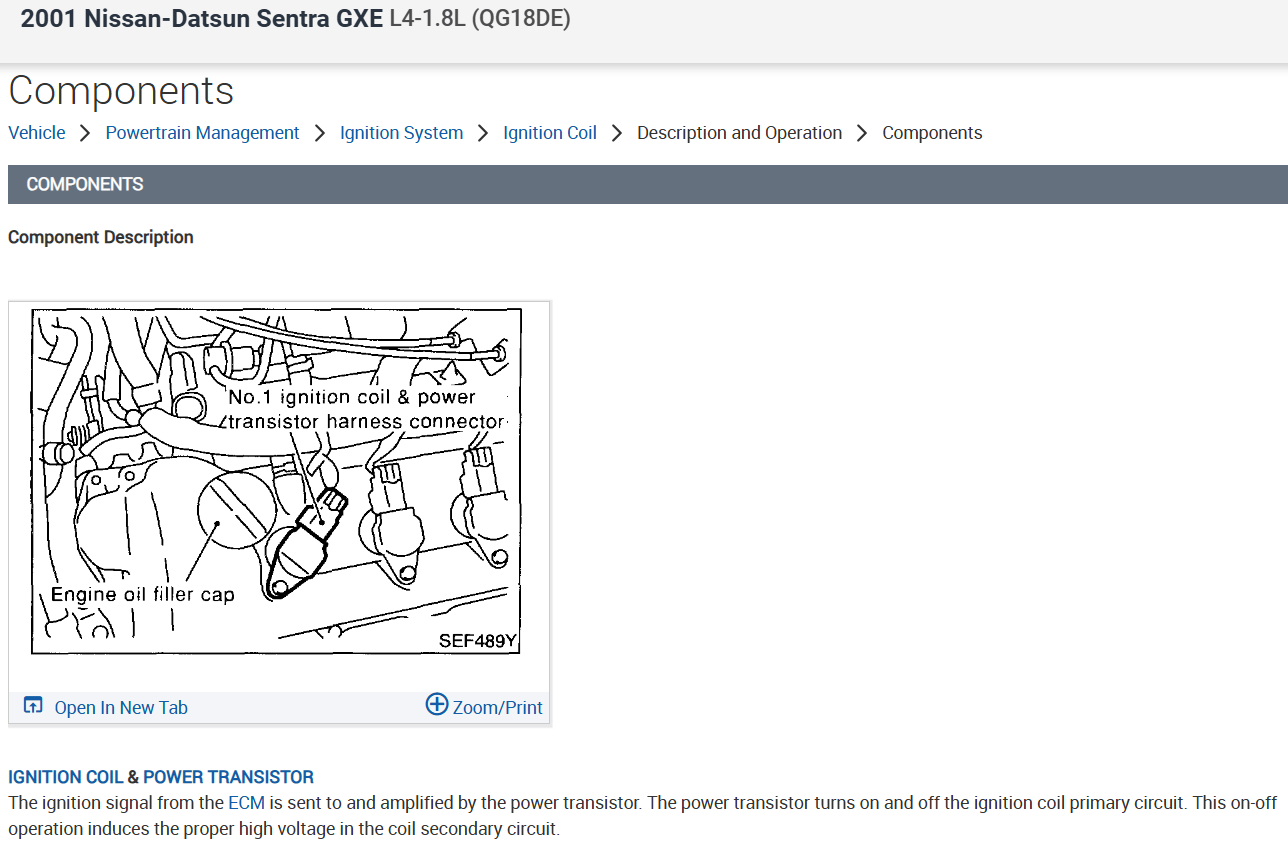Open the POWER TRANSISTOR heading link
Image resolution: width=1288 pixels, height=854 pixels.
tap(228, 777)
